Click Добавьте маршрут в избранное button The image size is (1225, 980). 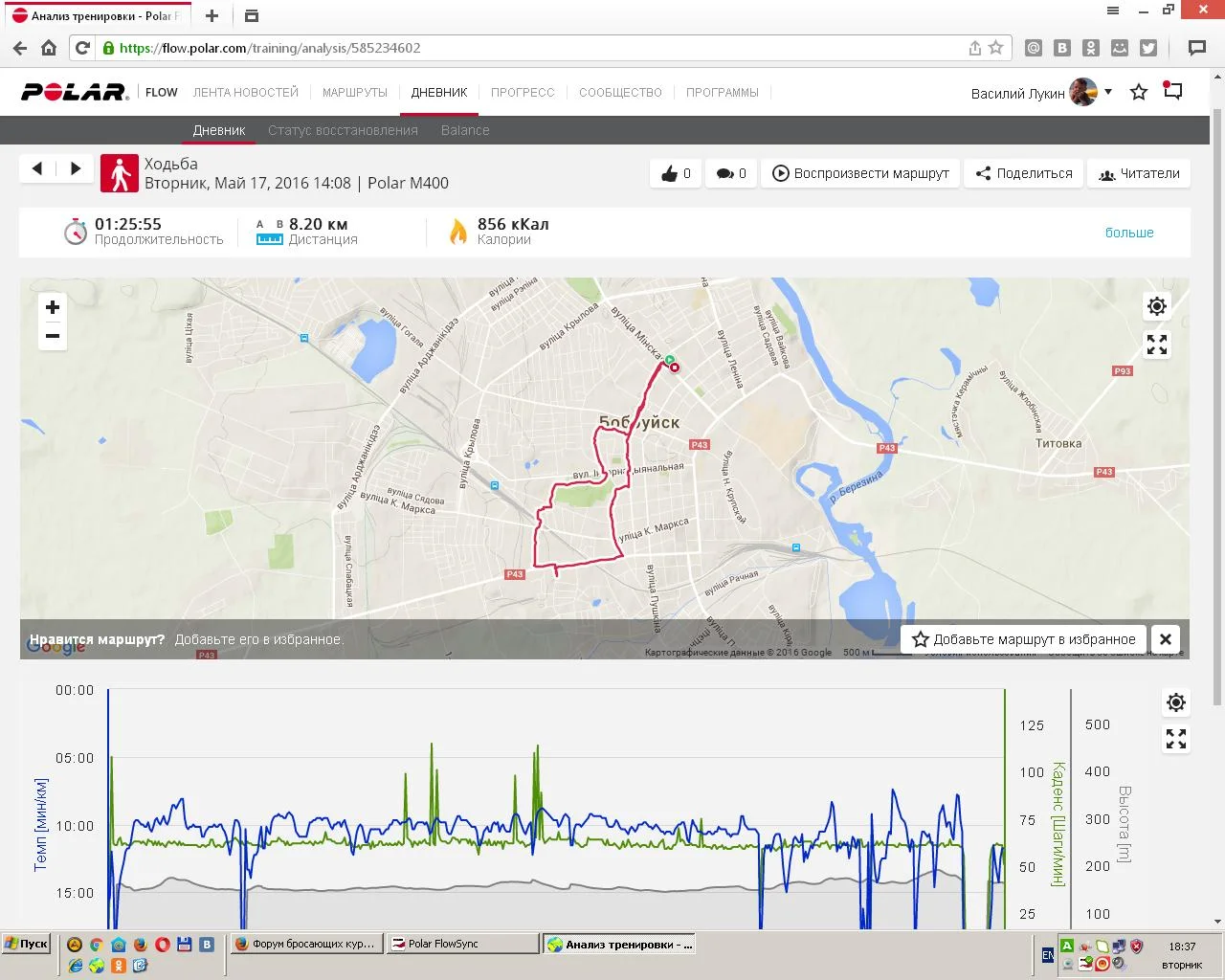[1023, 639]
